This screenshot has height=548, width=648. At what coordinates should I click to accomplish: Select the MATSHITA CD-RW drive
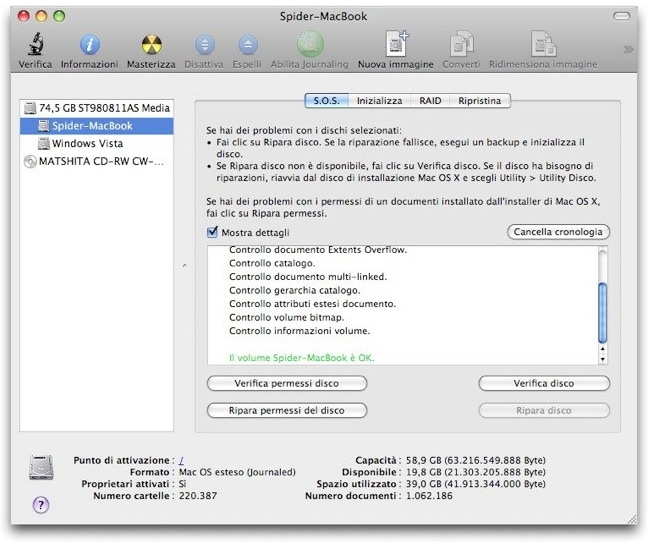(97, 161)
